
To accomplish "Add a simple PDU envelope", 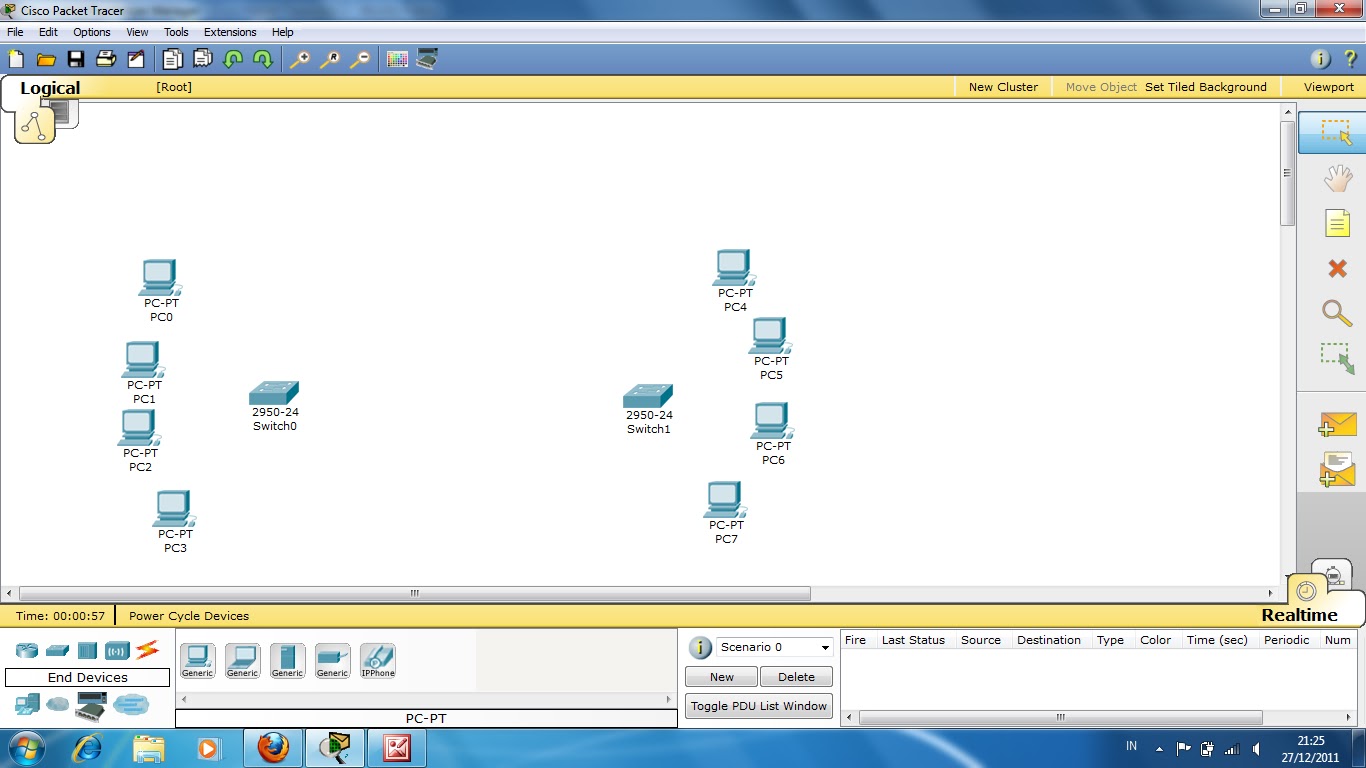I will (1337, 424).
